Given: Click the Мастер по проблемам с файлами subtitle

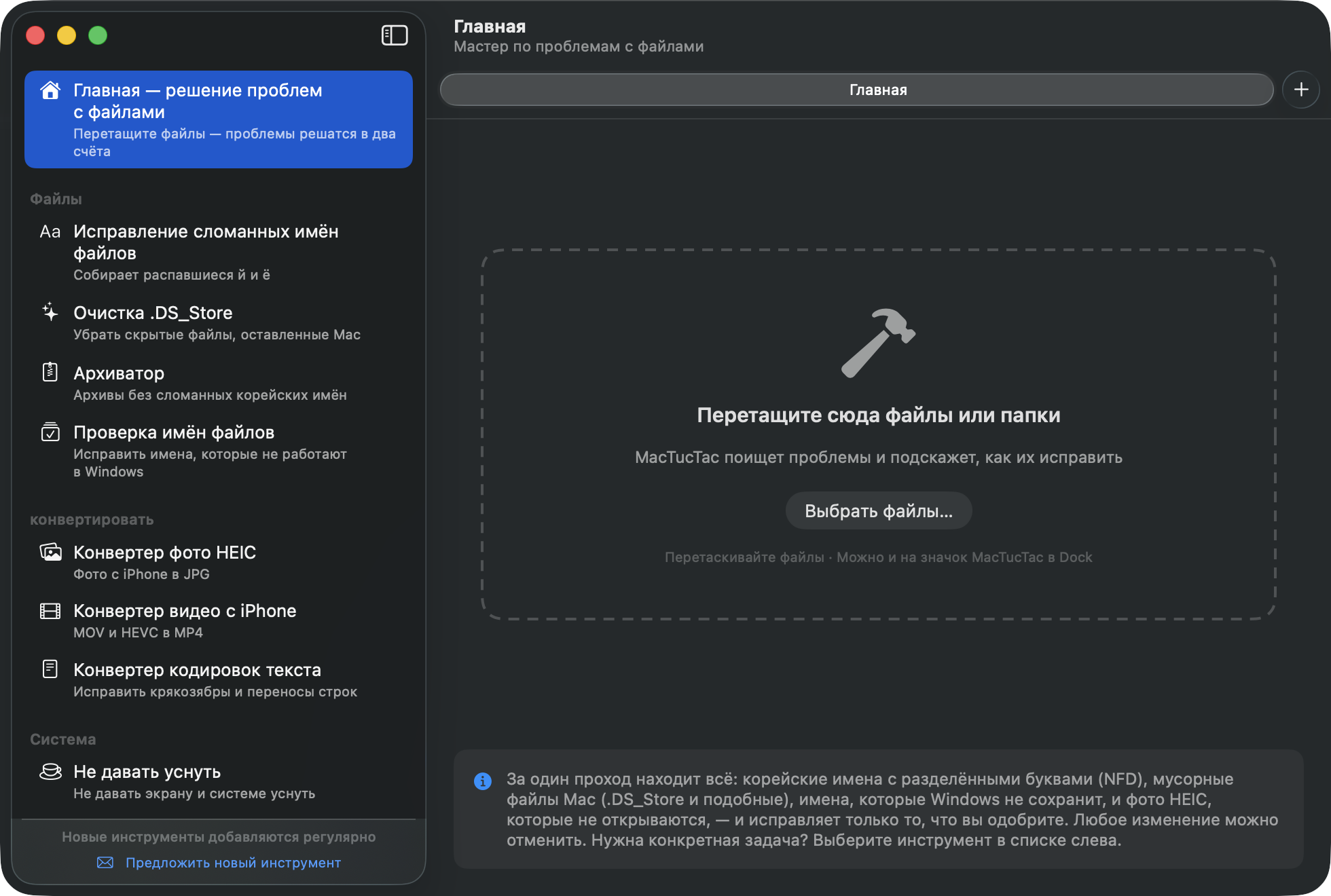Looking at the screenshot, I should pos(579,46).
